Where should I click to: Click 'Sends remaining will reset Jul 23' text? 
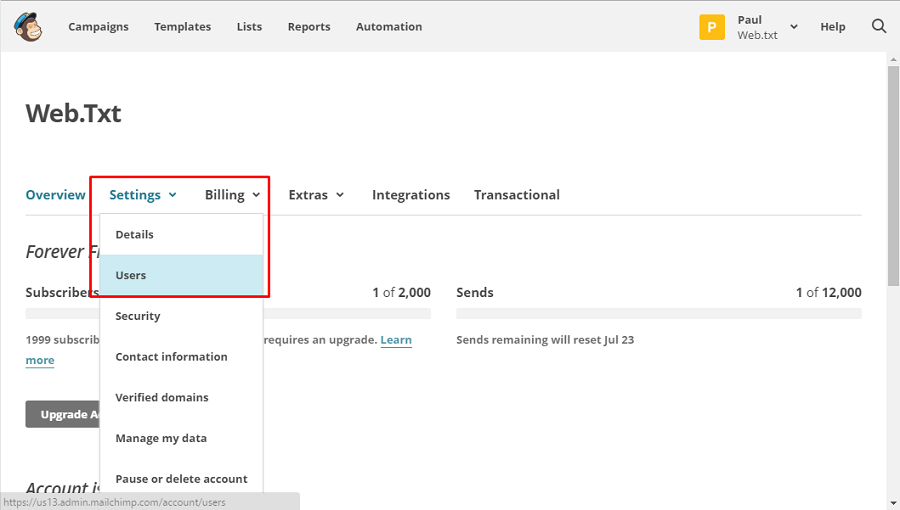[x=545, y=340]
